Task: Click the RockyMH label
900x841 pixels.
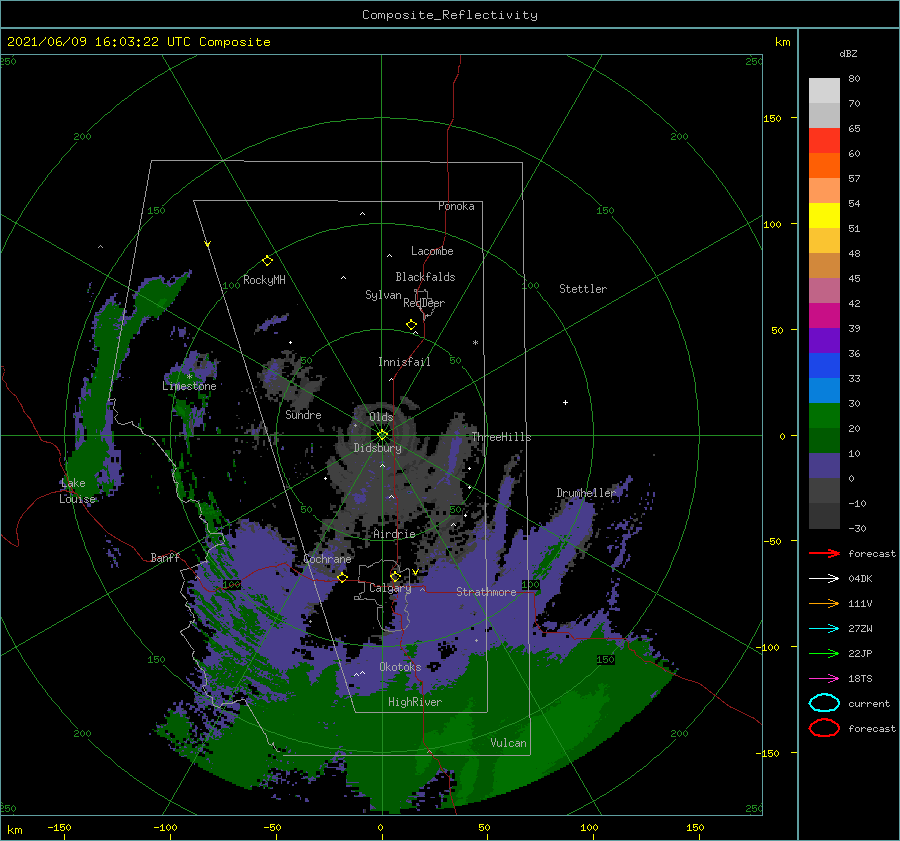Action: pyautogui.click(x=264, y=280)
